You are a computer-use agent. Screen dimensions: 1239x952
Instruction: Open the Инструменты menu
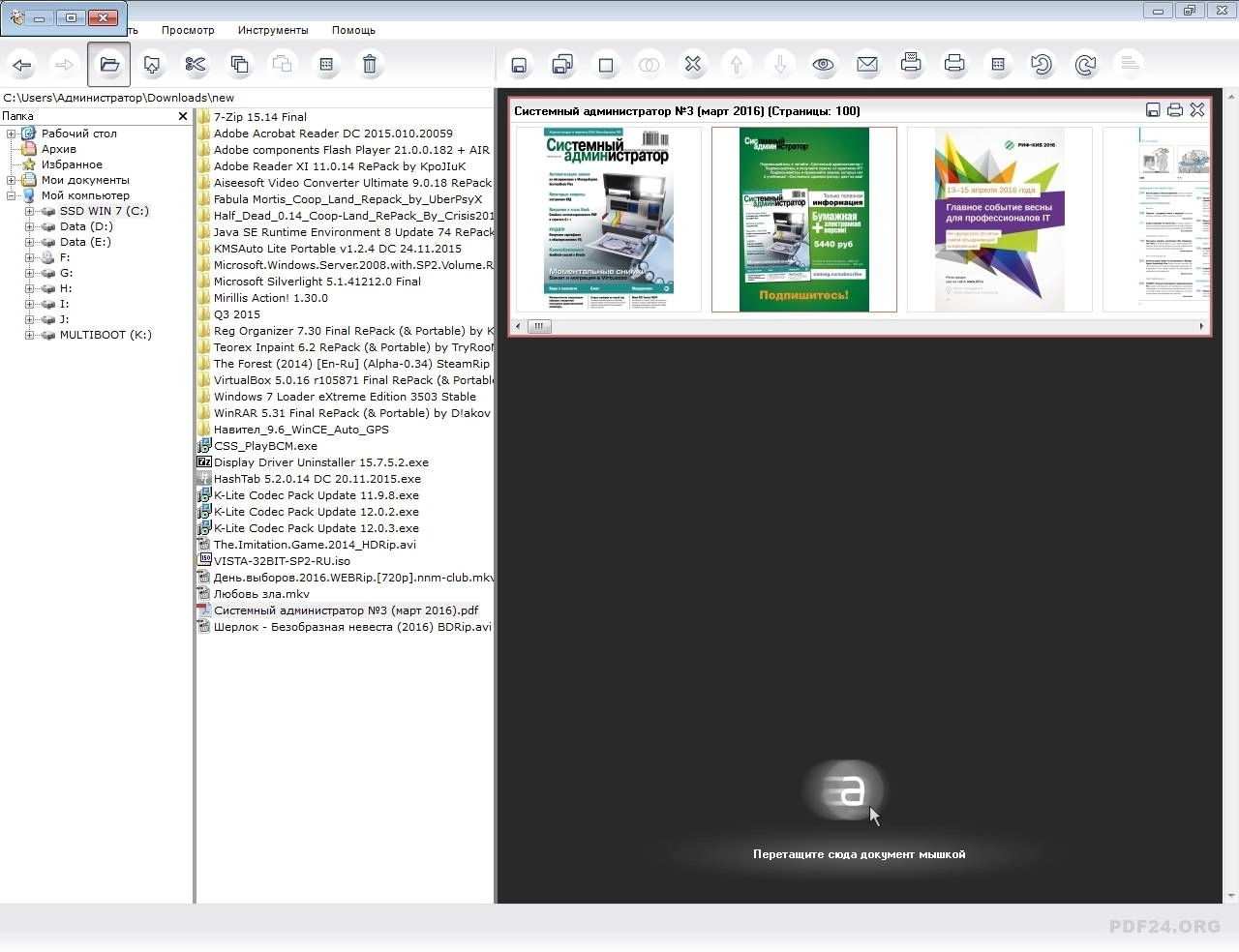tap(273, 30)
